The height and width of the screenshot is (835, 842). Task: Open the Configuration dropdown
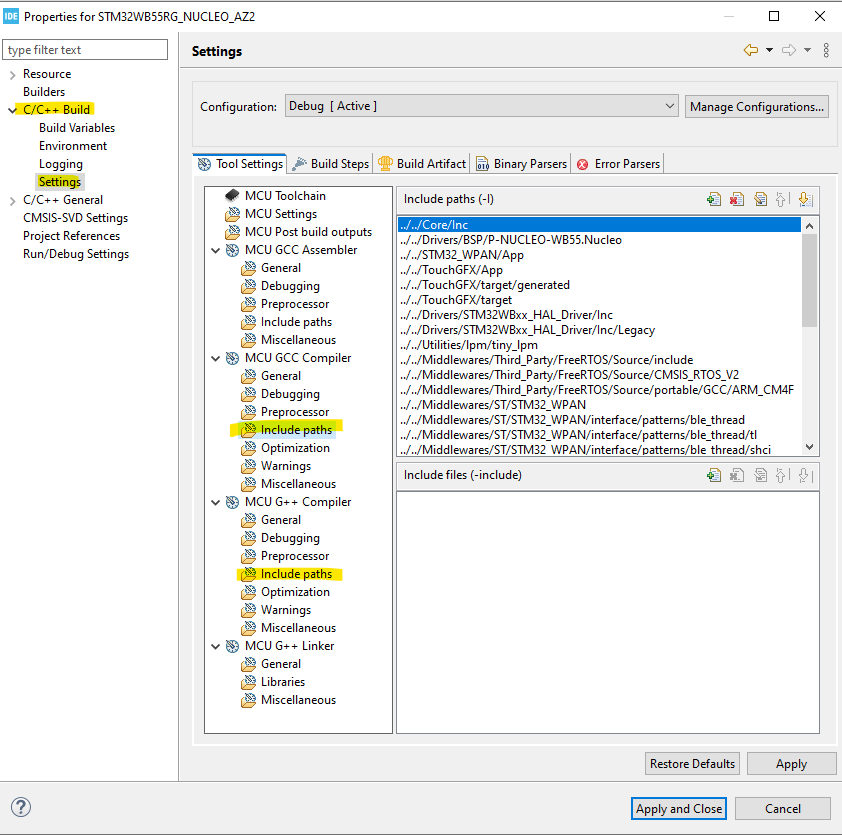482,106
